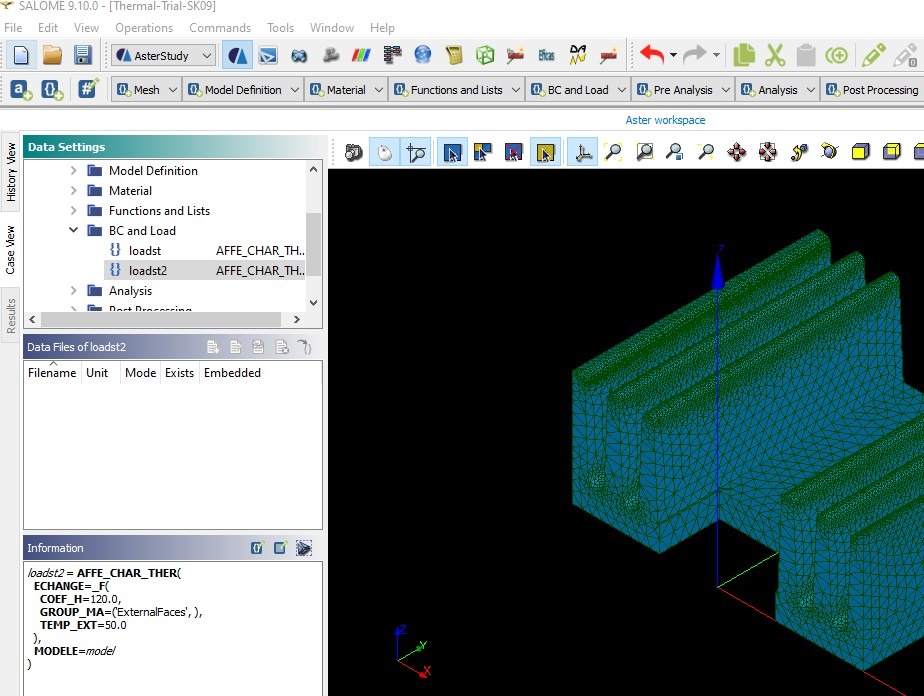
Task: Open the Mesh commands dropdown
Action: (x=147, y=90)
